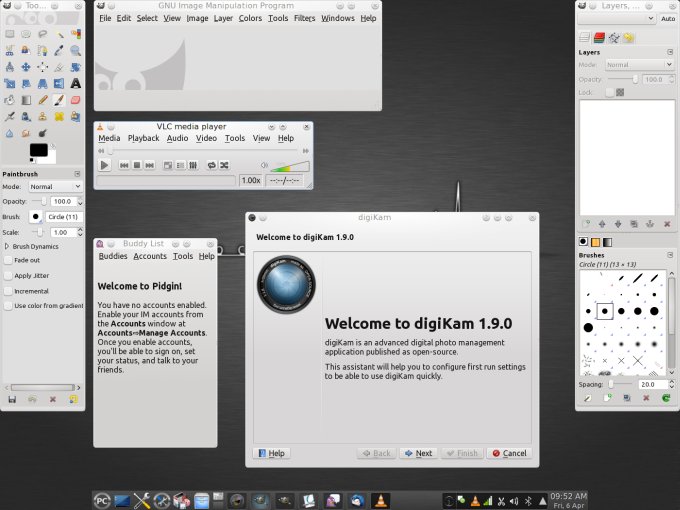Open the Accounts menu in Pidgin
680x510 pixels.
[x=150, y=256]
